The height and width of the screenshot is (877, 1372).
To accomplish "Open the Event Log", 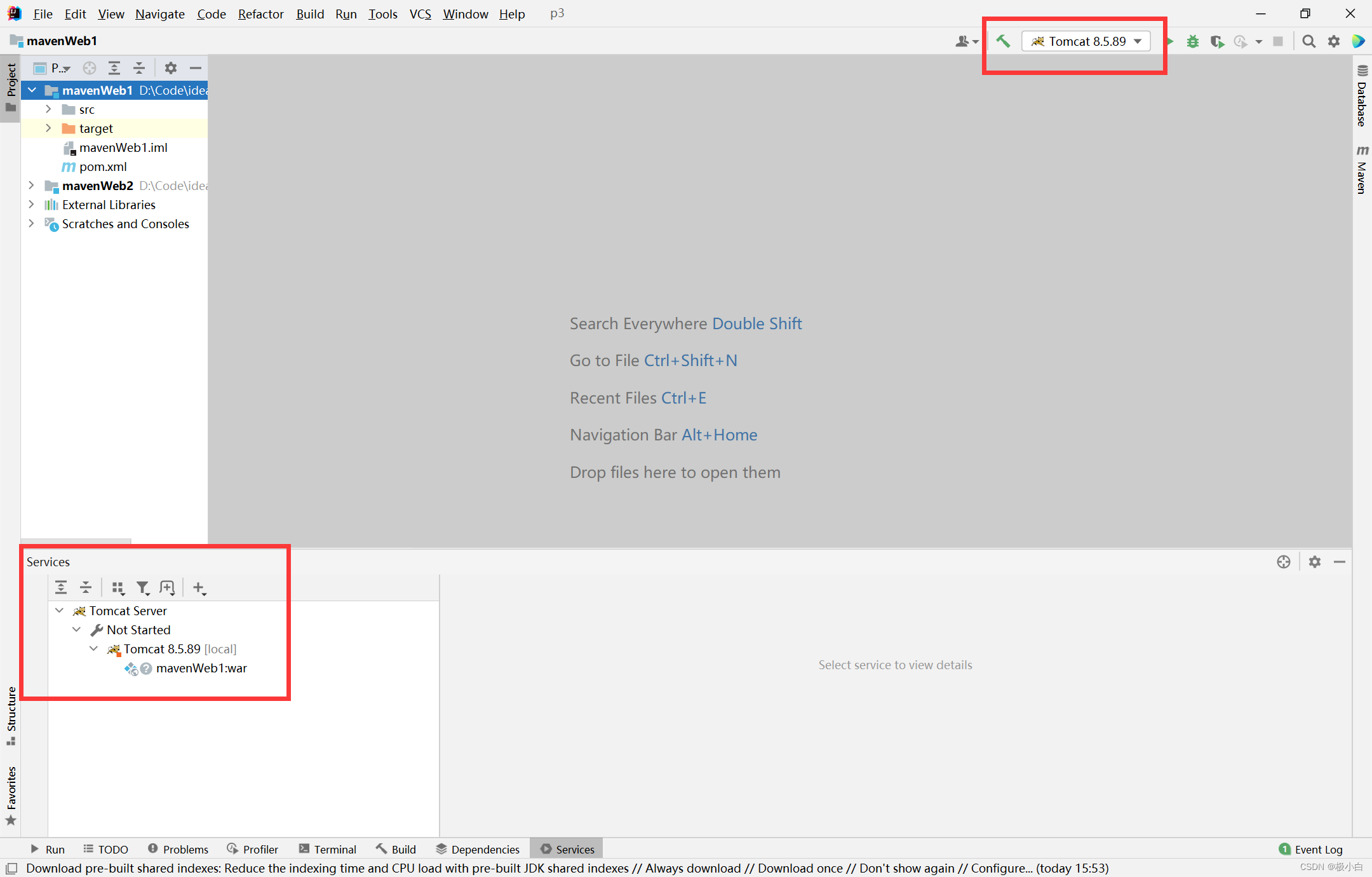I will (1311, 849).
